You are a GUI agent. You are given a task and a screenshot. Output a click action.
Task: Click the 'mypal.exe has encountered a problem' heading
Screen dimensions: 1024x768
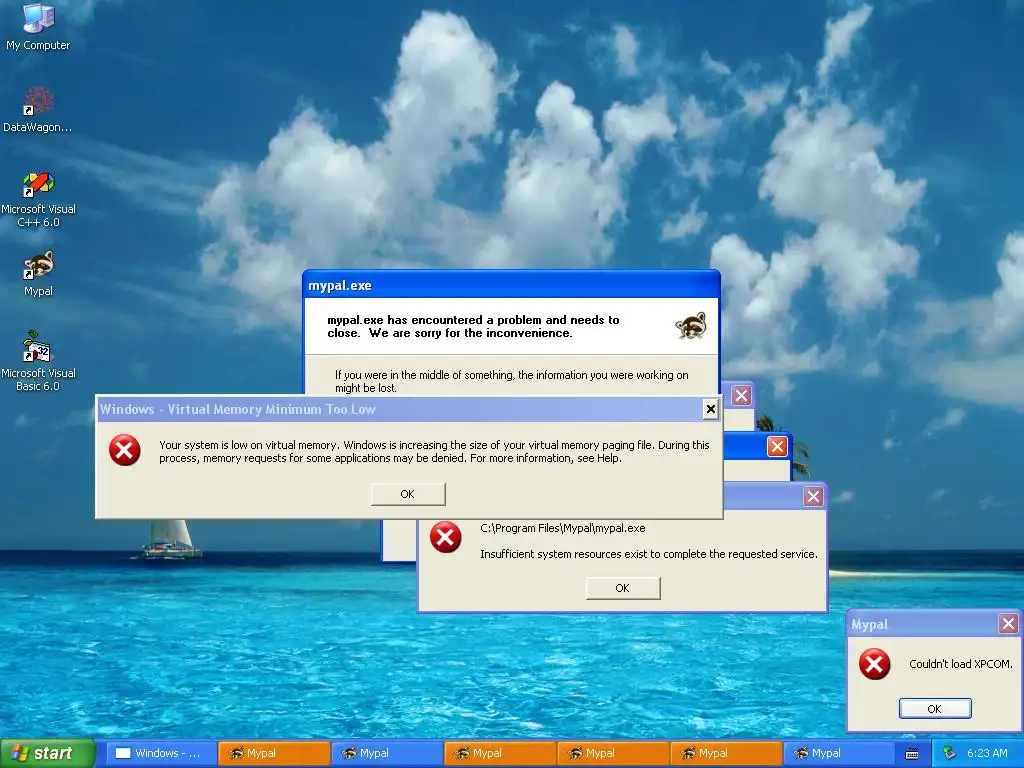[473, 327]
